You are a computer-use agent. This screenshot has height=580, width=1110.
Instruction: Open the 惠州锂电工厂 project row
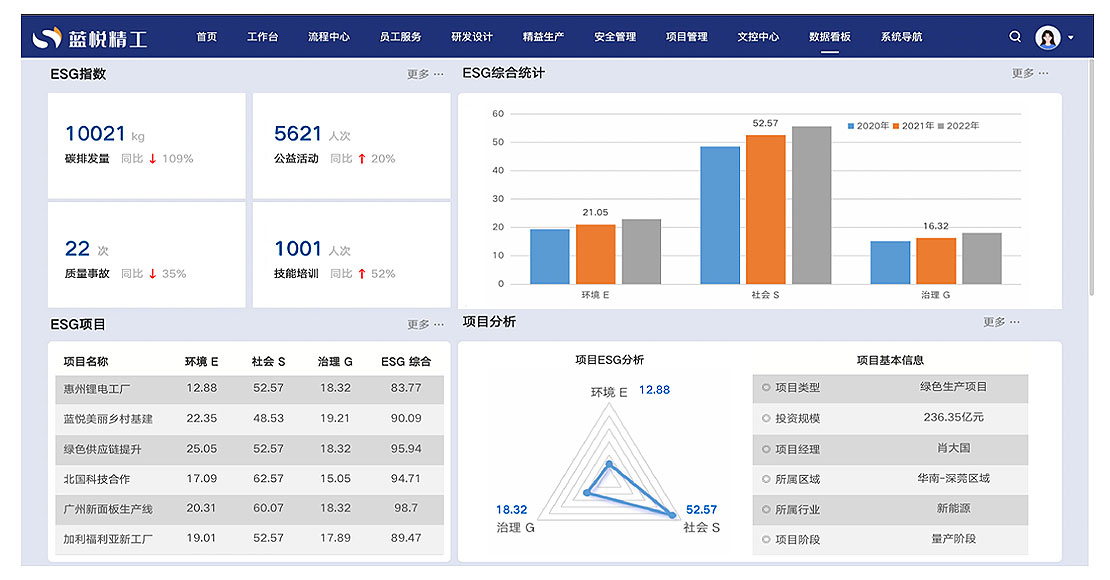[97, 388]
